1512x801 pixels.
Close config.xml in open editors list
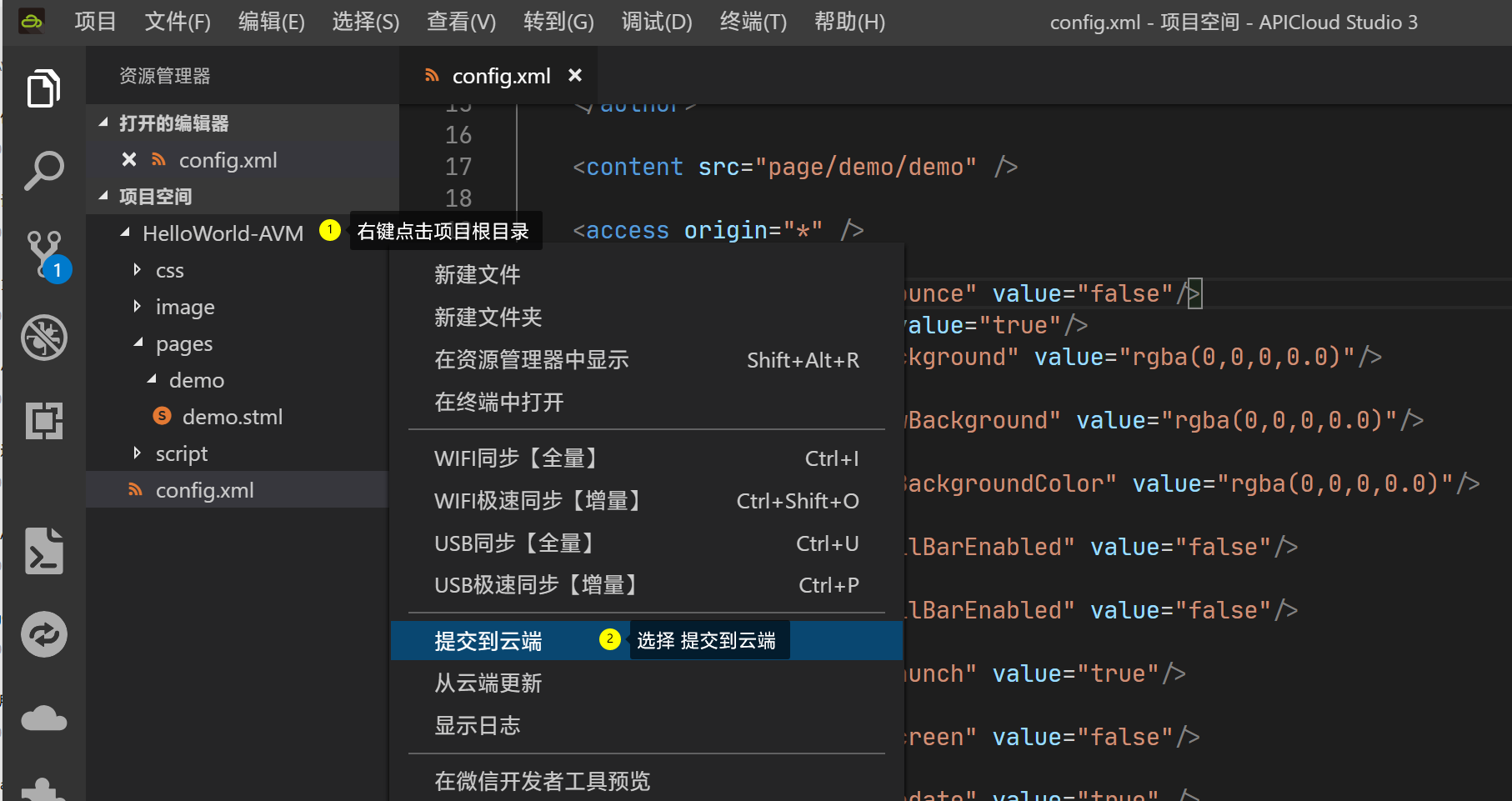tap(129, 159)
